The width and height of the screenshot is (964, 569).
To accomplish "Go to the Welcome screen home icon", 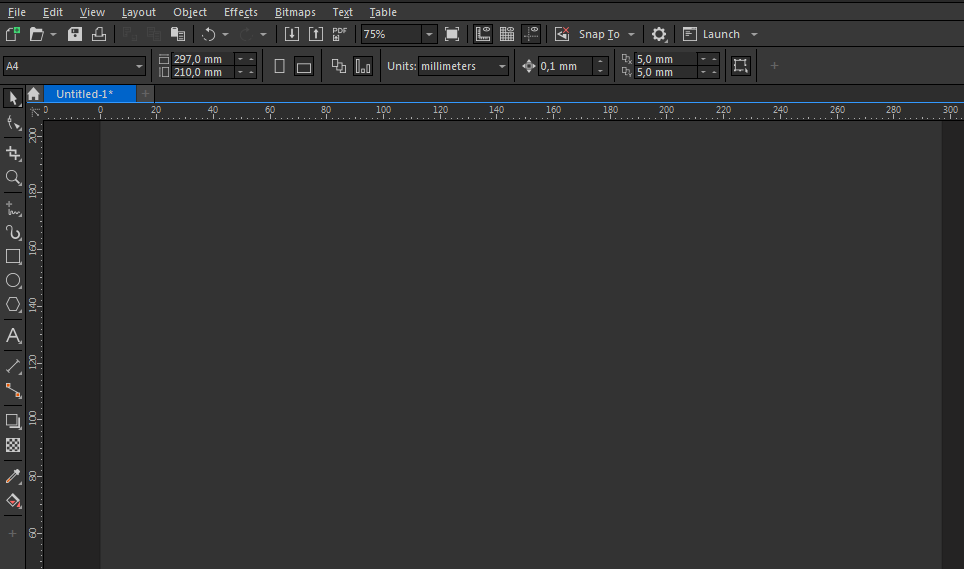I will (33, 93).
